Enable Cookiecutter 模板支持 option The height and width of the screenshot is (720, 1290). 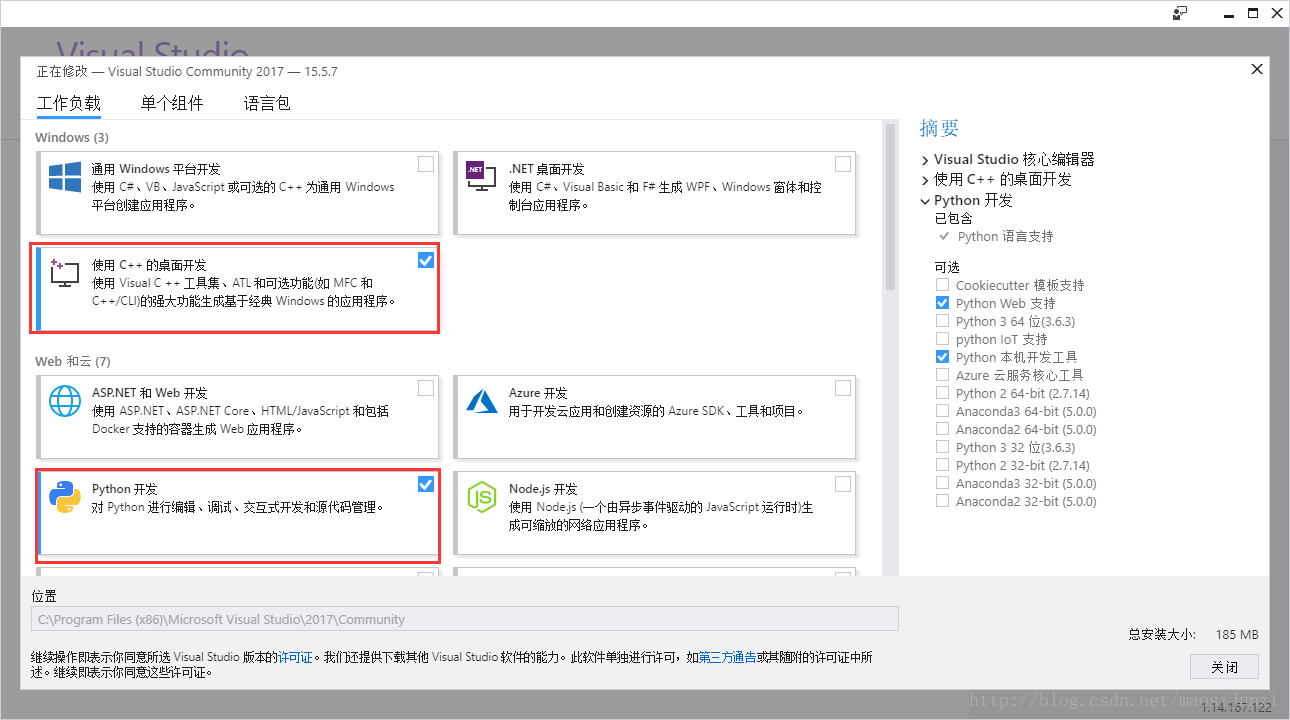[942, 285]
